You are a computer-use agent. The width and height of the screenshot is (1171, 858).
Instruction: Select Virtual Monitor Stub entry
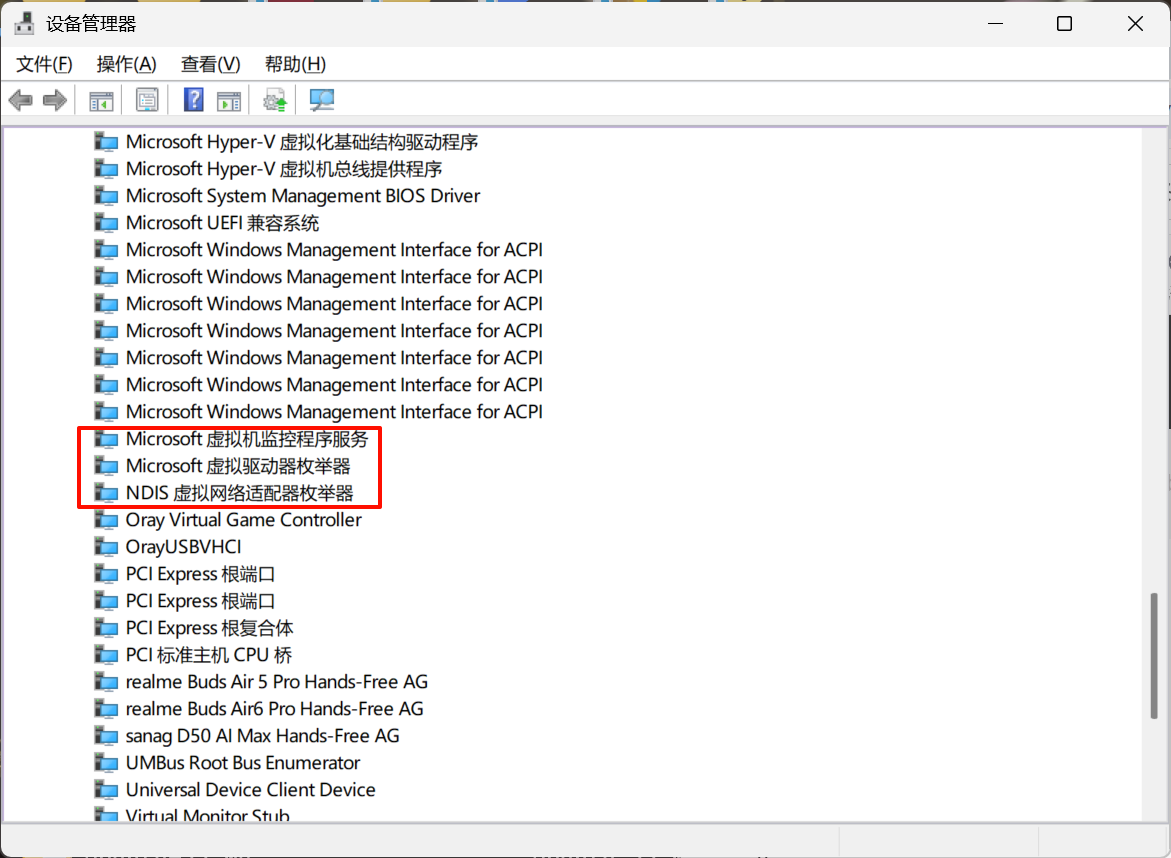(x=207, y=815)
